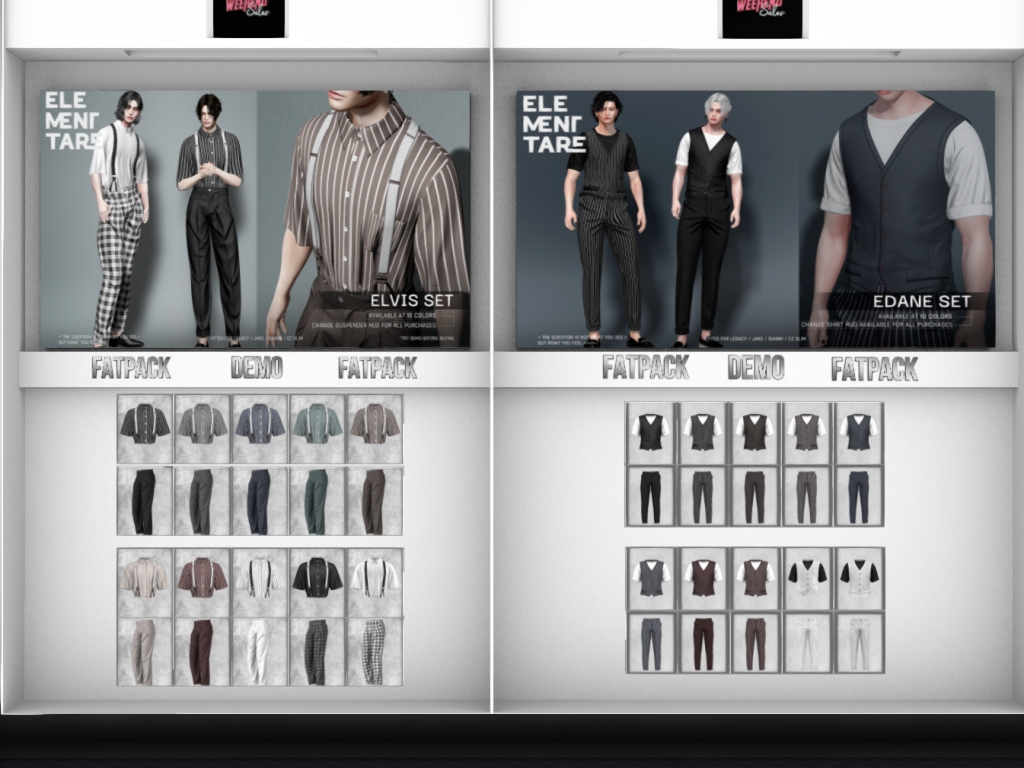The image size is (1024, 768).
Task: Pick the black Edane pants
Action: point(651,495)
